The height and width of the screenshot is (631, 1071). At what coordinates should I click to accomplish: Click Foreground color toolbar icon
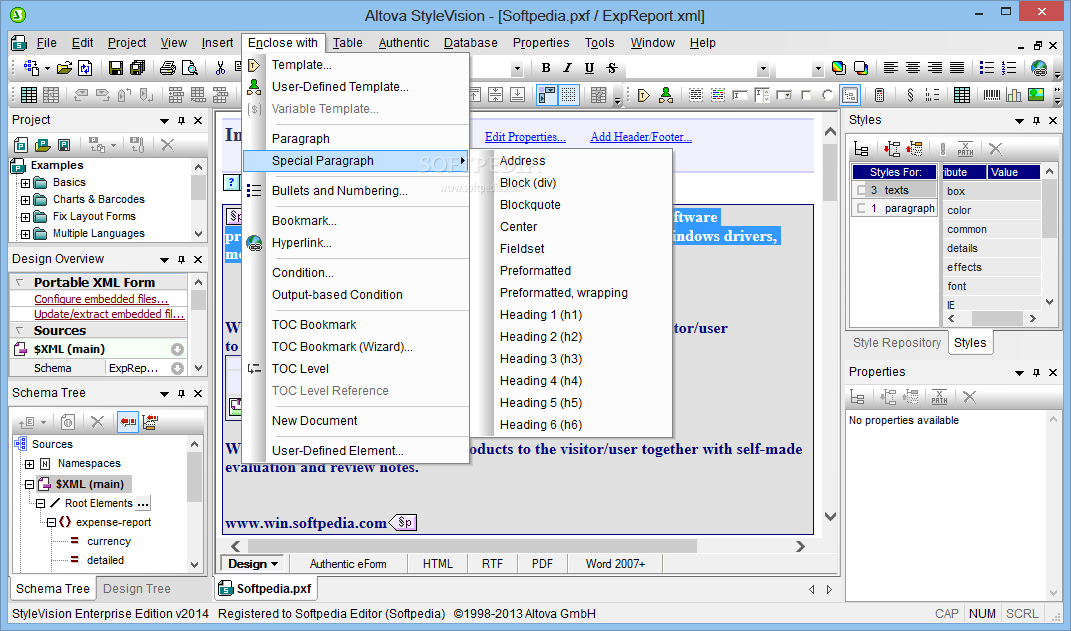[839, 68]
